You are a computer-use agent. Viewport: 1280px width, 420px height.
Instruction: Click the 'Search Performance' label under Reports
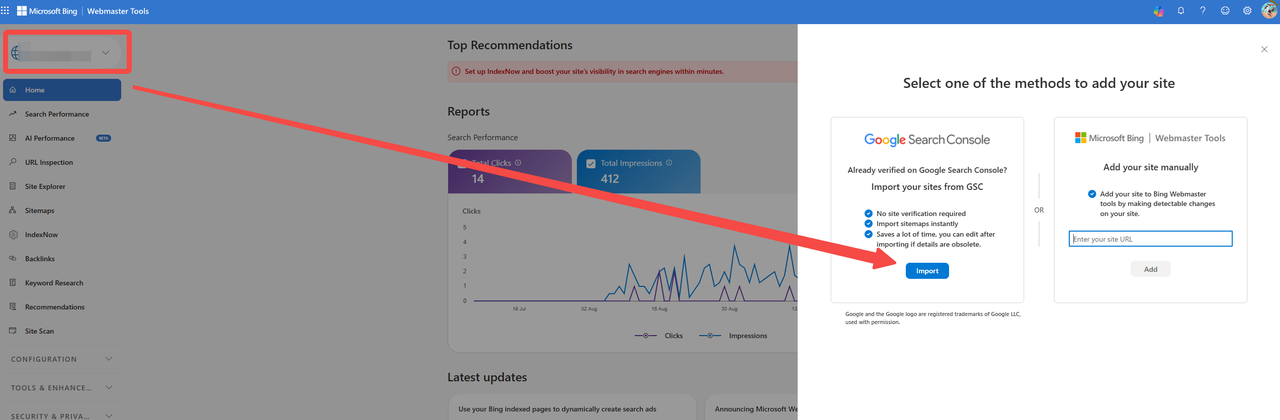[x=483, y=137]
